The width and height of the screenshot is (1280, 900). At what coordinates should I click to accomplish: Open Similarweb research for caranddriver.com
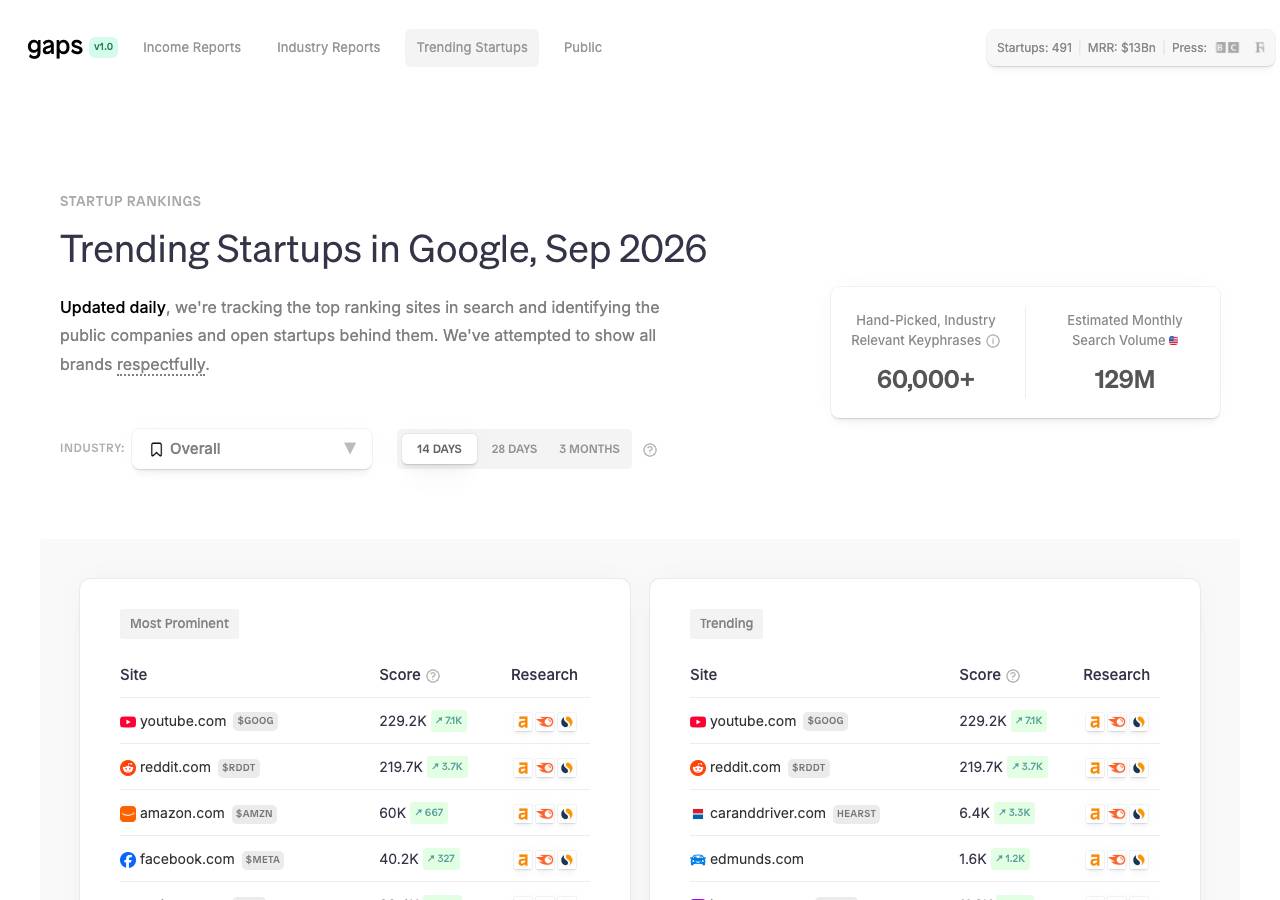click(x=1139, y=813)
